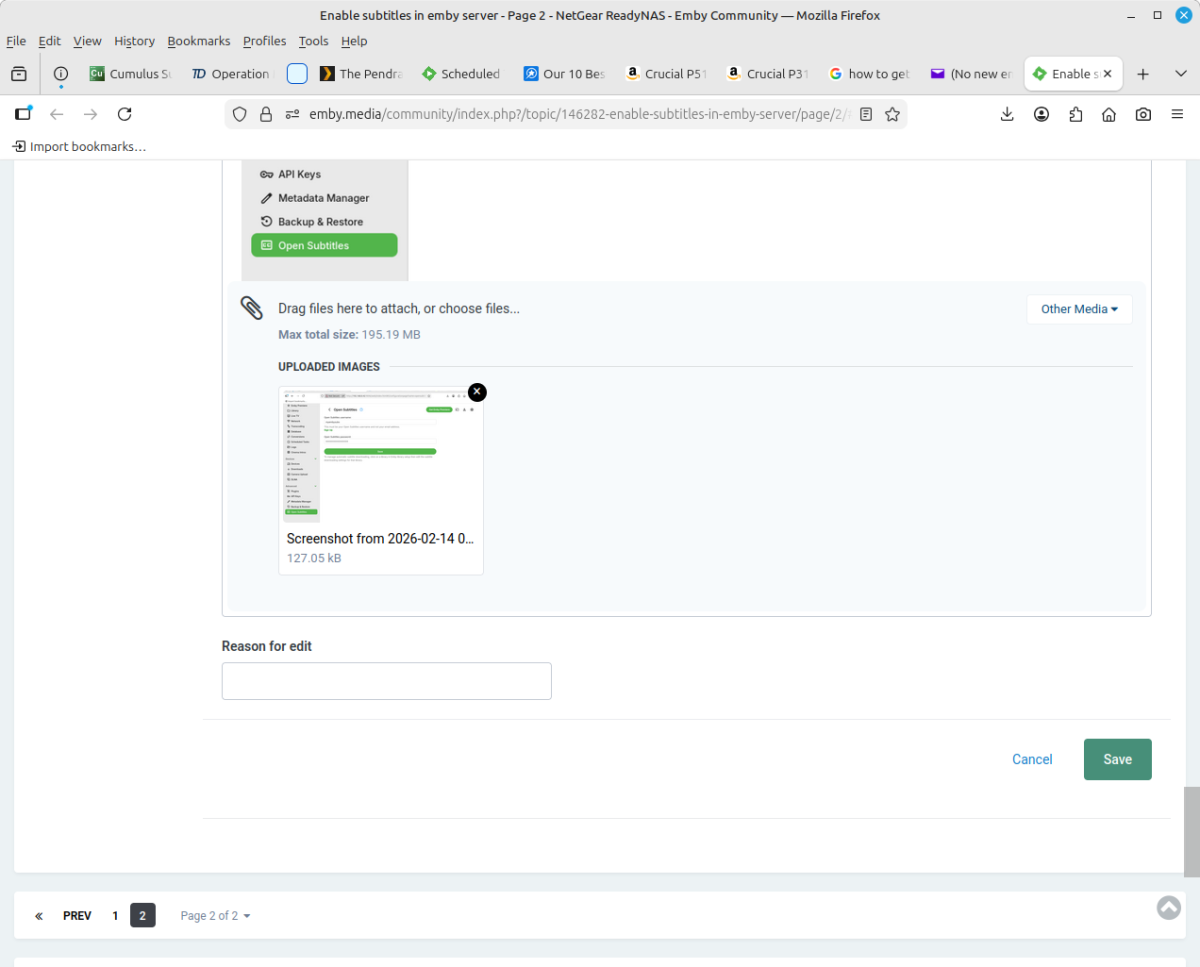The image size is (1200, 967).
Task: Open the Page 2 of 2 selector
Action: point(214,915)
